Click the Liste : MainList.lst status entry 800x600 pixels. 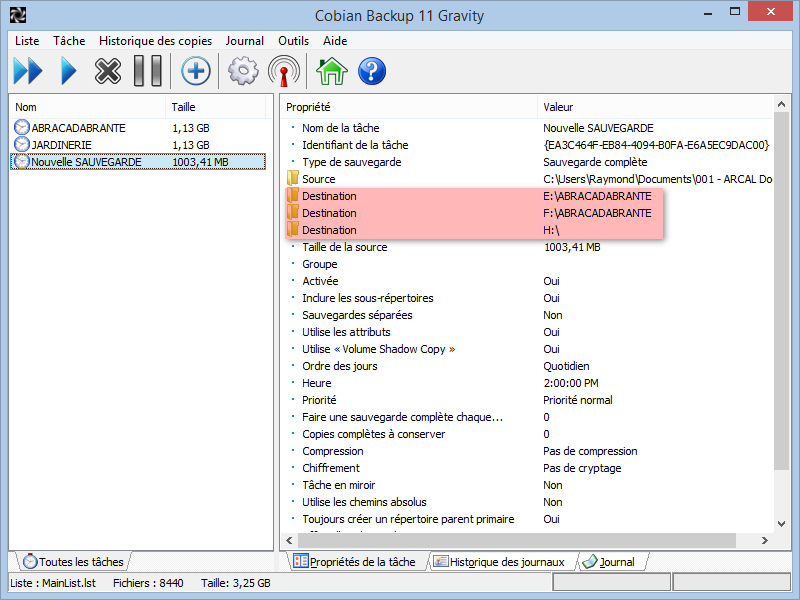pos(53,583)
